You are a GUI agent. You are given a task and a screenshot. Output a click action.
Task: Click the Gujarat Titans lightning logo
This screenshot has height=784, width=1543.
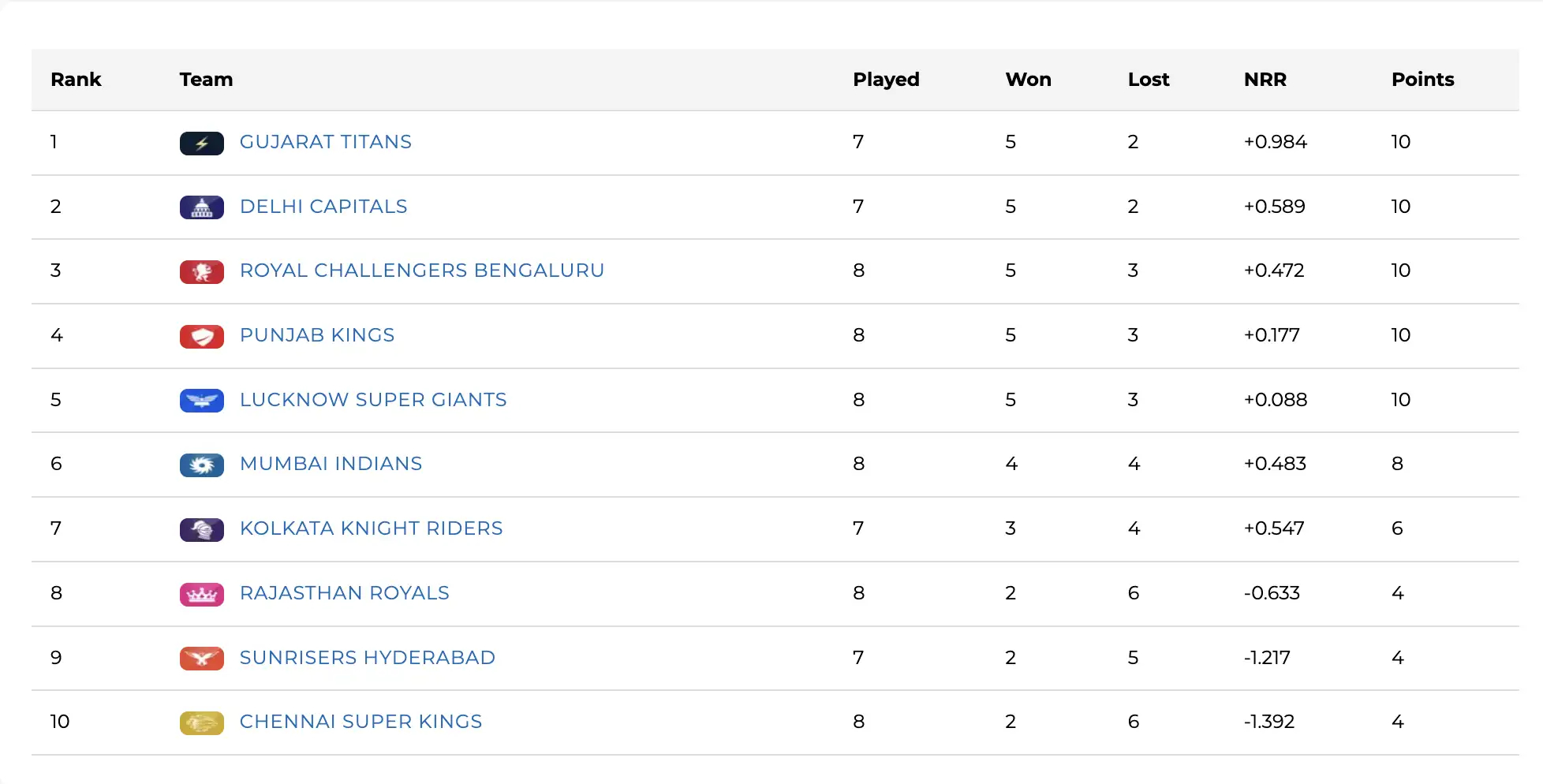(202, 143)
